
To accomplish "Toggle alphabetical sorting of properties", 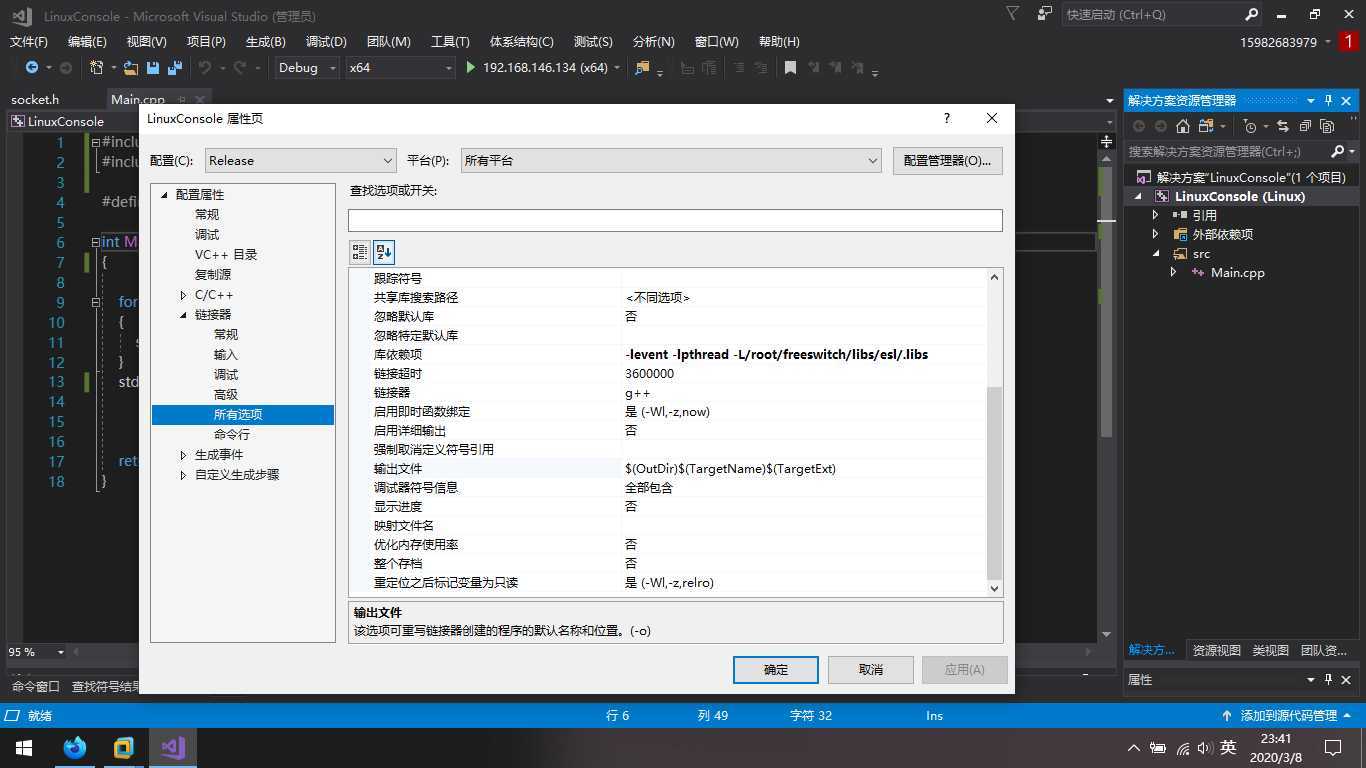I will (384, 252).
